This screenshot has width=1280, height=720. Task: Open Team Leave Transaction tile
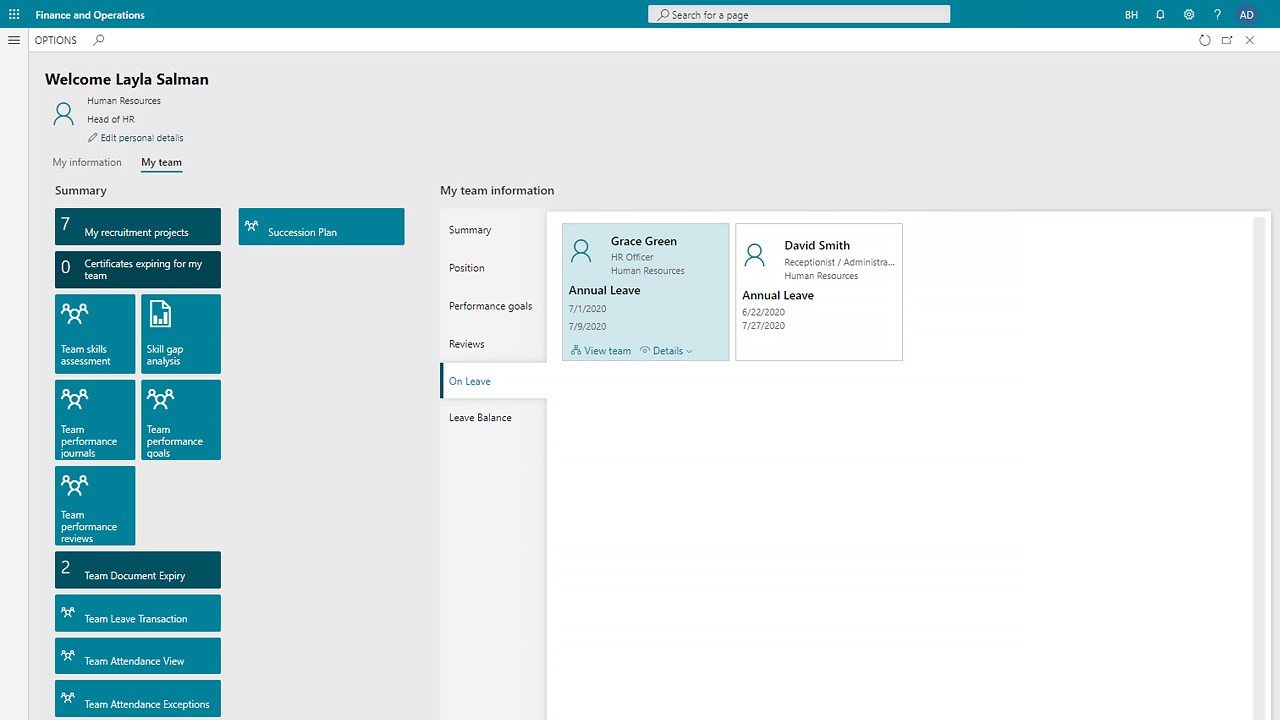138,613
